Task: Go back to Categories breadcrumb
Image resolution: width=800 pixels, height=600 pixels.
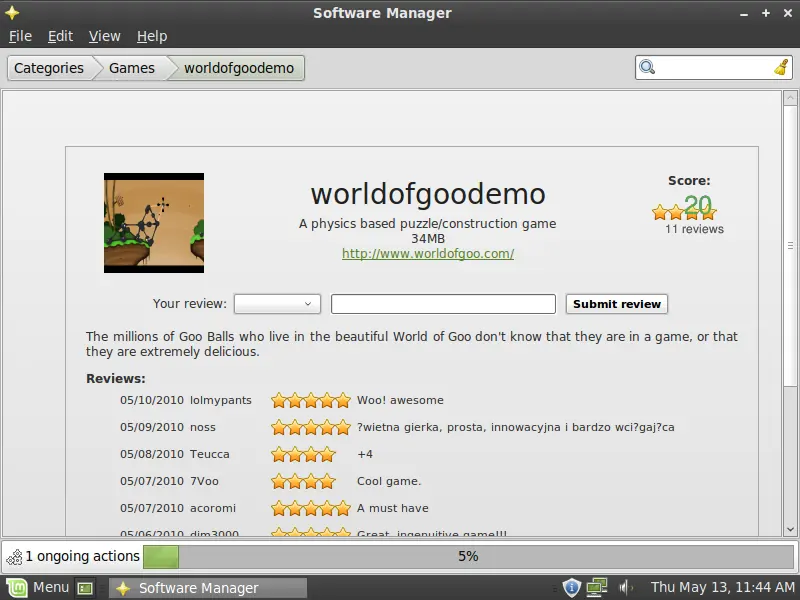Action: click(x=49, y=68)
